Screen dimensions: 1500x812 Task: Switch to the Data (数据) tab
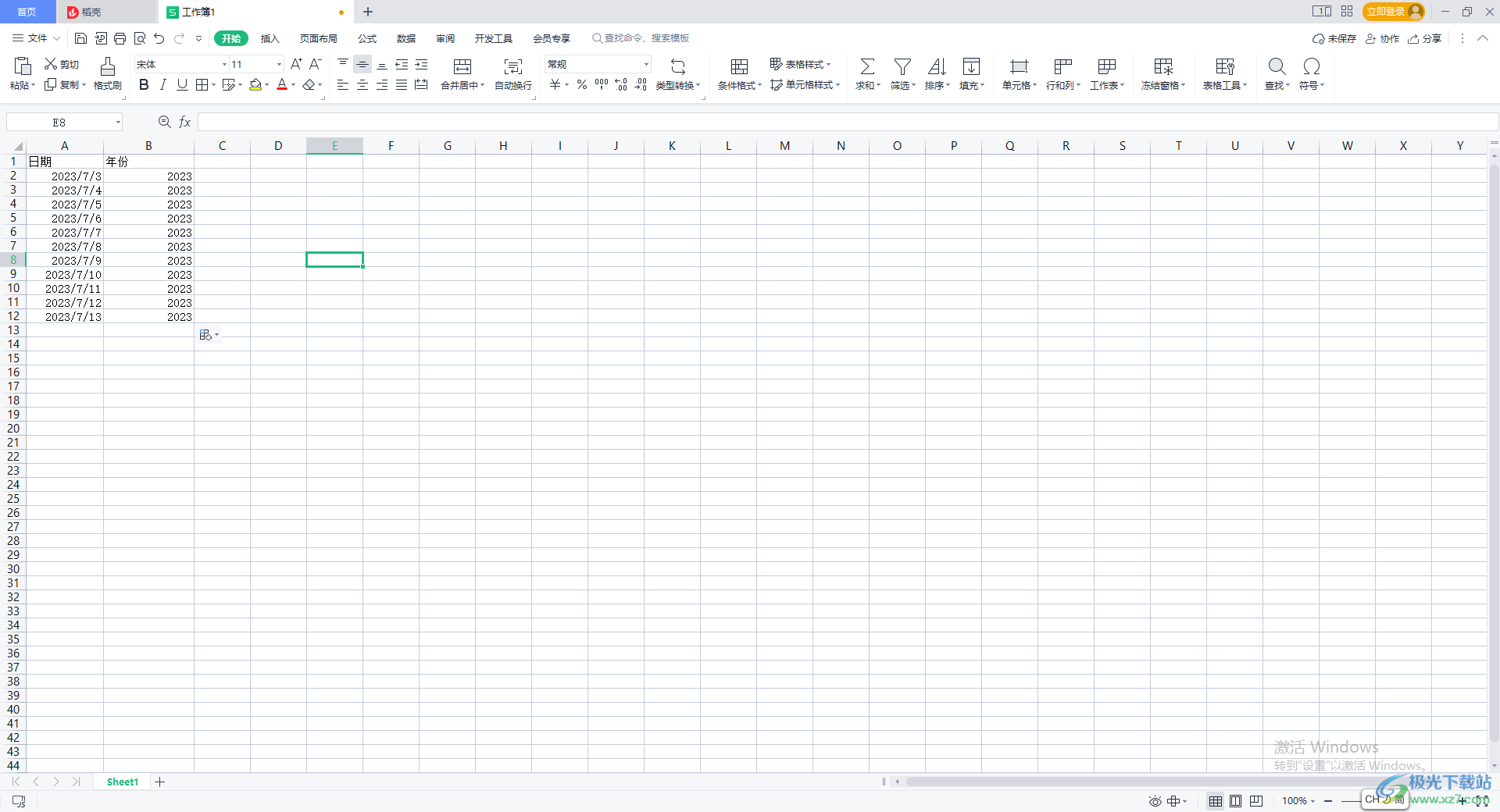click(406, 38)
